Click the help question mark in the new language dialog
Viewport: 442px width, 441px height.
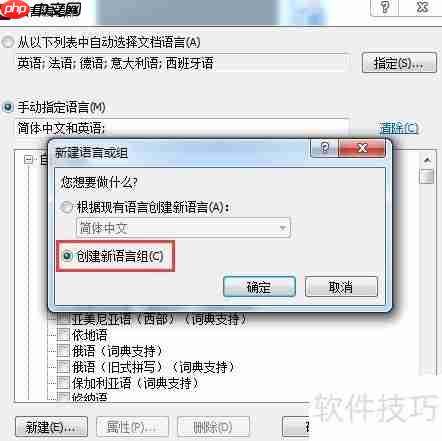click(x=324, y=147)
